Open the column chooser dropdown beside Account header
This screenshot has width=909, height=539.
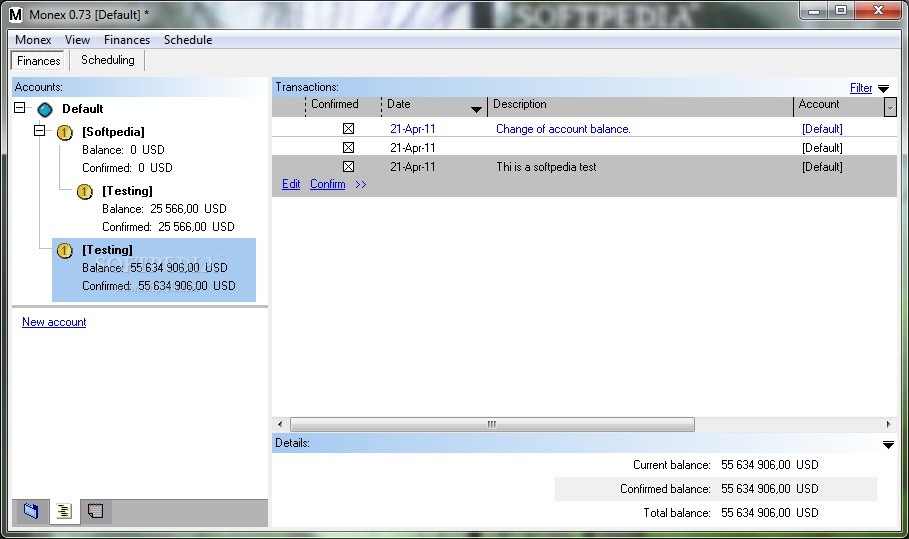click(890, 107)
